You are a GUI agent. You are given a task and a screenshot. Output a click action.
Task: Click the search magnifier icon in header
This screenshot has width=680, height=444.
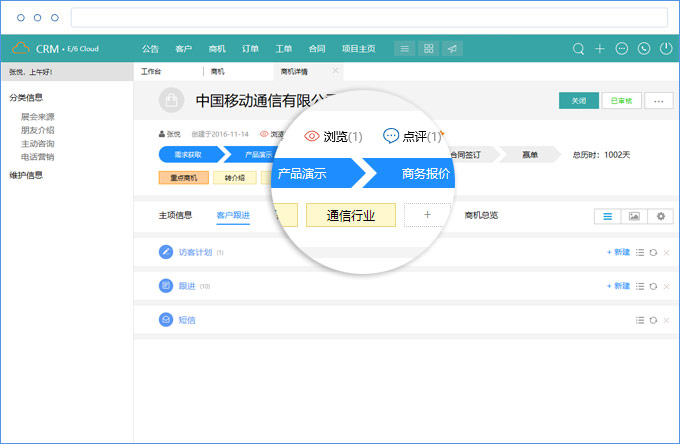578,48
